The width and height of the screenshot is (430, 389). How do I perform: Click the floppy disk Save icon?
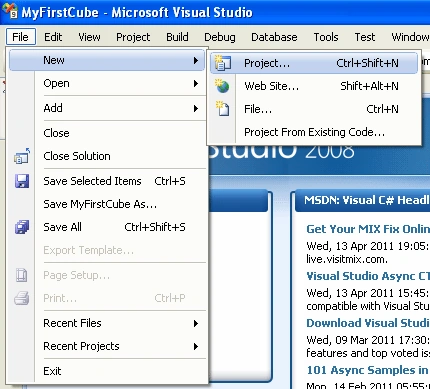point(22,181)
